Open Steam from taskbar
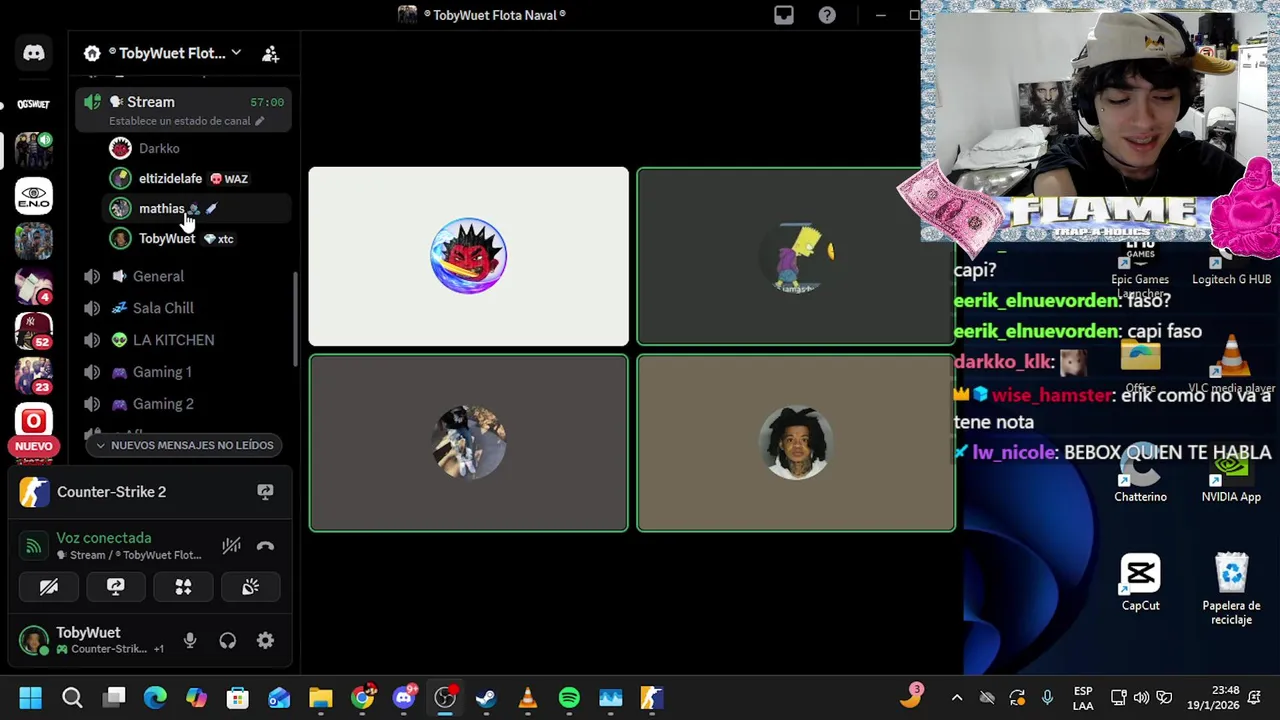Image resolution: width=1280 pixels, height=720 pixels. (486, 697)
